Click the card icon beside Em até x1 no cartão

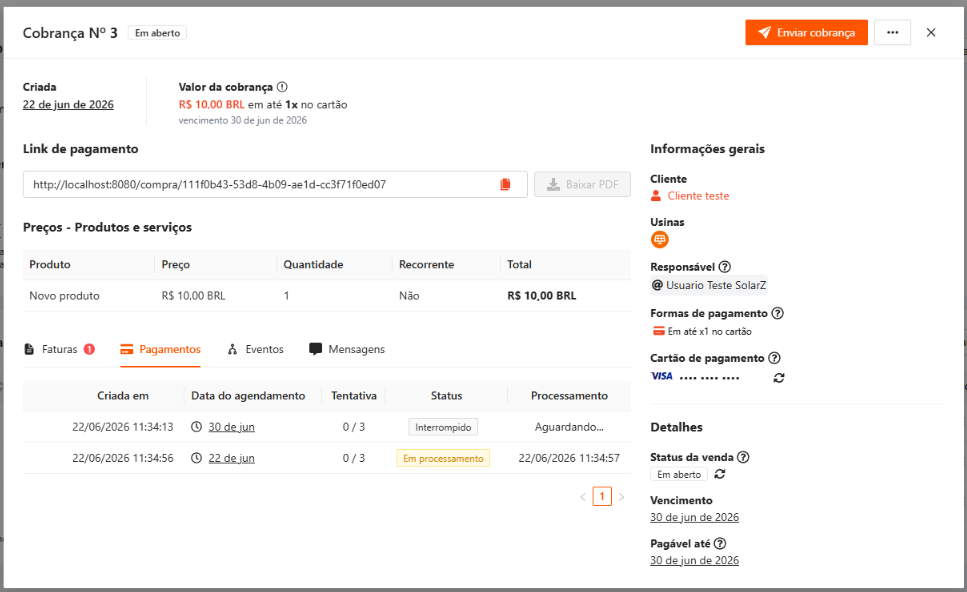click(659, 331)
